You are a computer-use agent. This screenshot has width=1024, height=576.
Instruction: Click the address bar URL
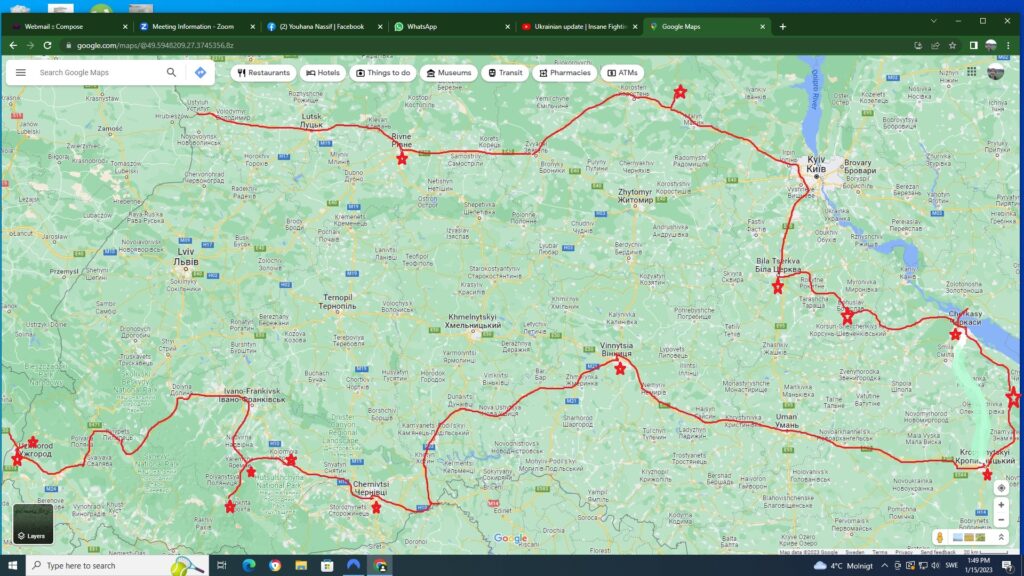pos(155,46)
